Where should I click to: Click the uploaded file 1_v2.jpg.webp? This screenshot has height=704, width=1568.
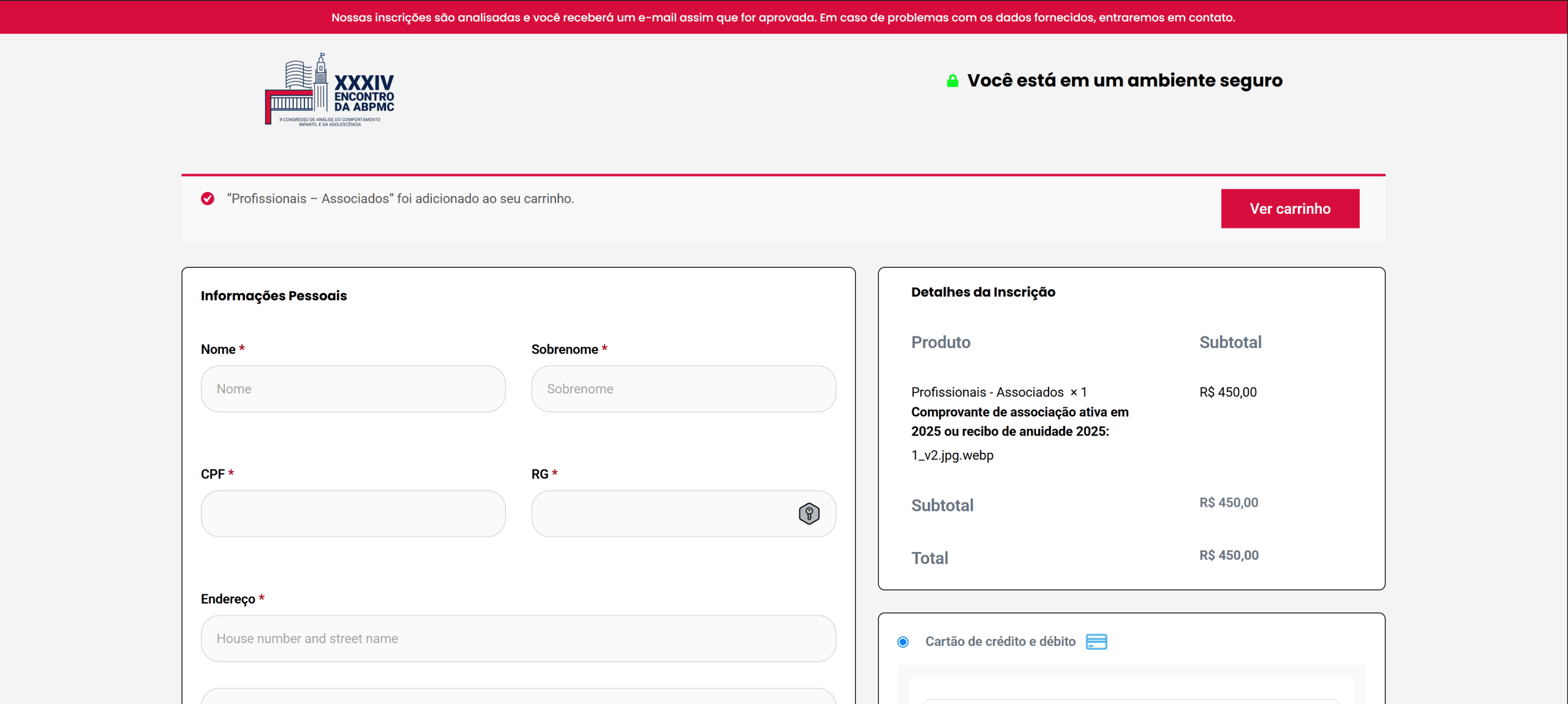click(x=952, y=455)
